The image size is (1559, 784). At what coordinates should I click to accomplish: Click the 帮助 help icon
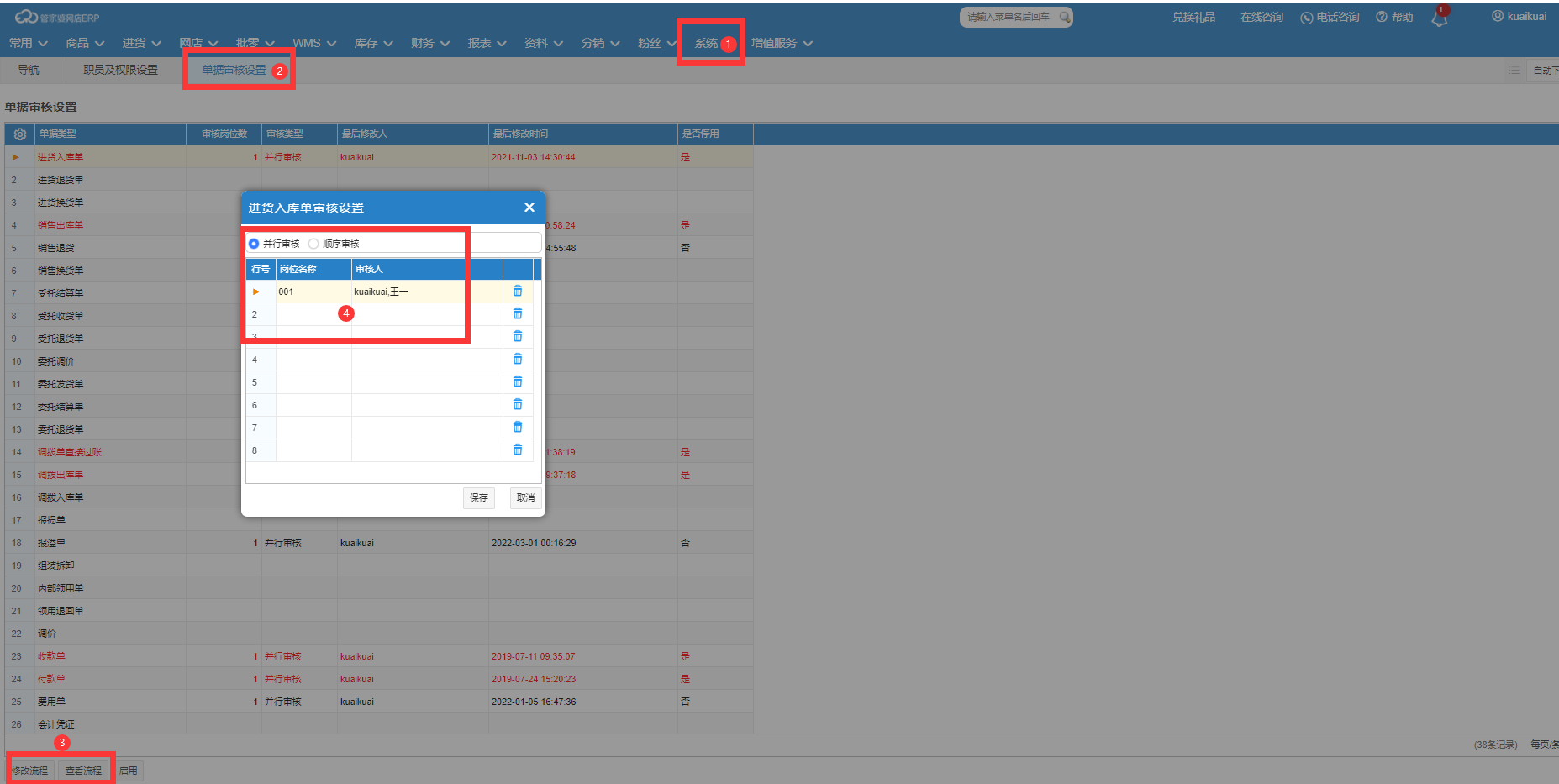tap(1381, 17)
